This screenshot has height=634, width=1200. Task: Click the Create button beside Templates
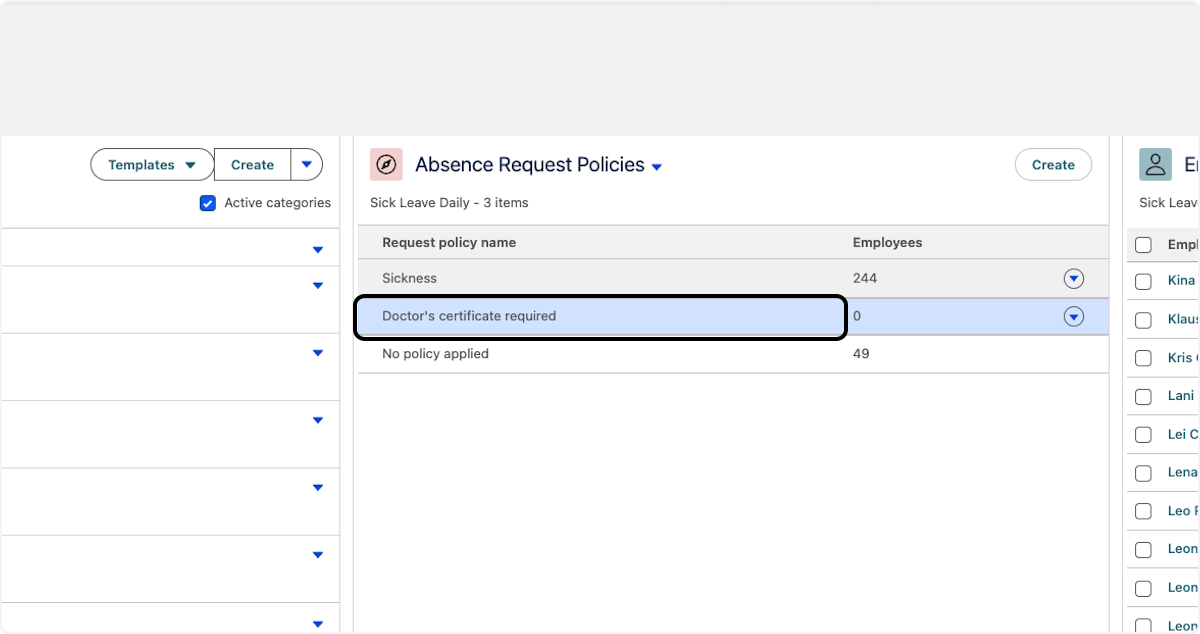[x=252, y=165]
